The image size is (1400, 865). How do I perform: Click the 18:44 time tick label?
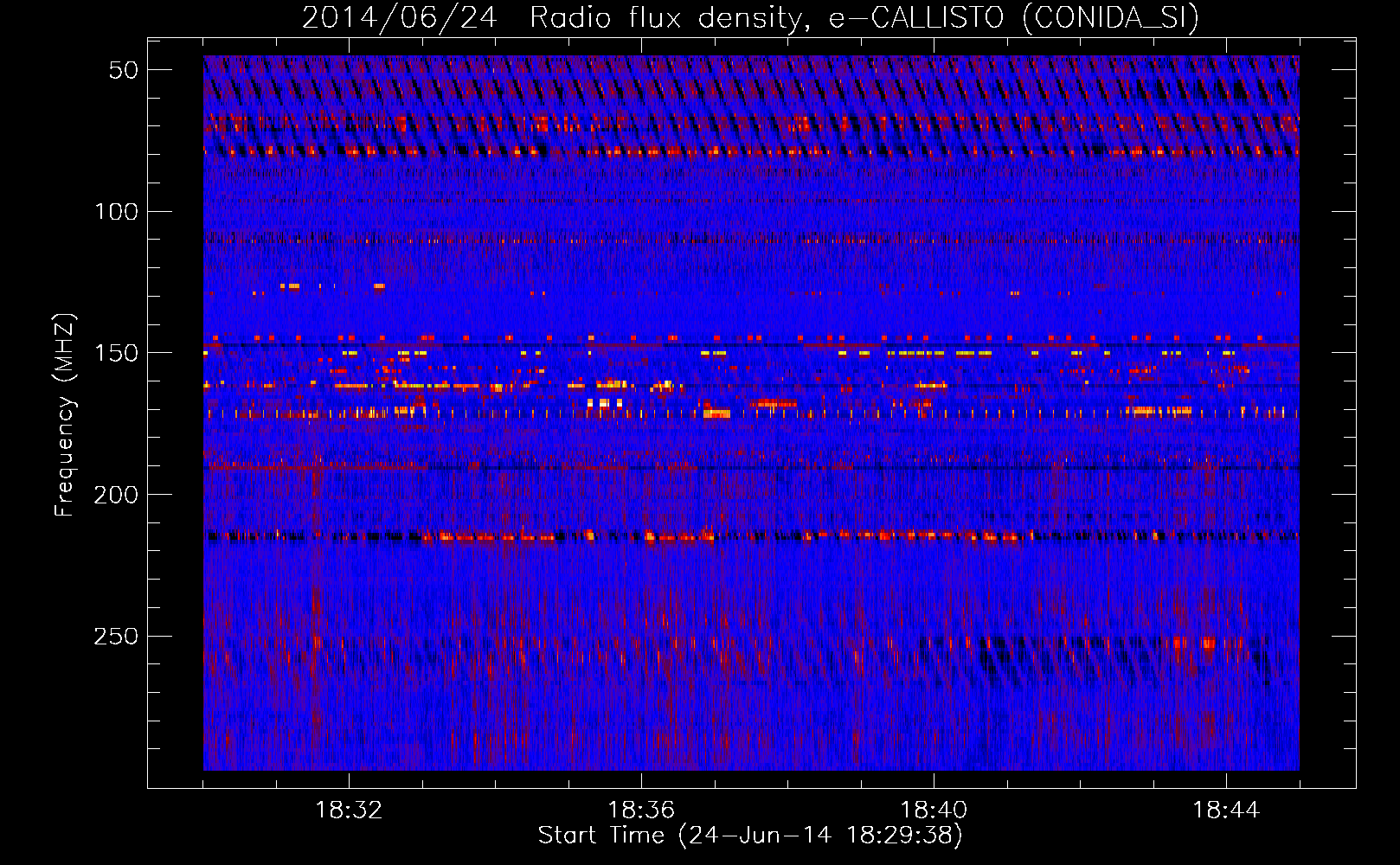(x=1226, y=811)
